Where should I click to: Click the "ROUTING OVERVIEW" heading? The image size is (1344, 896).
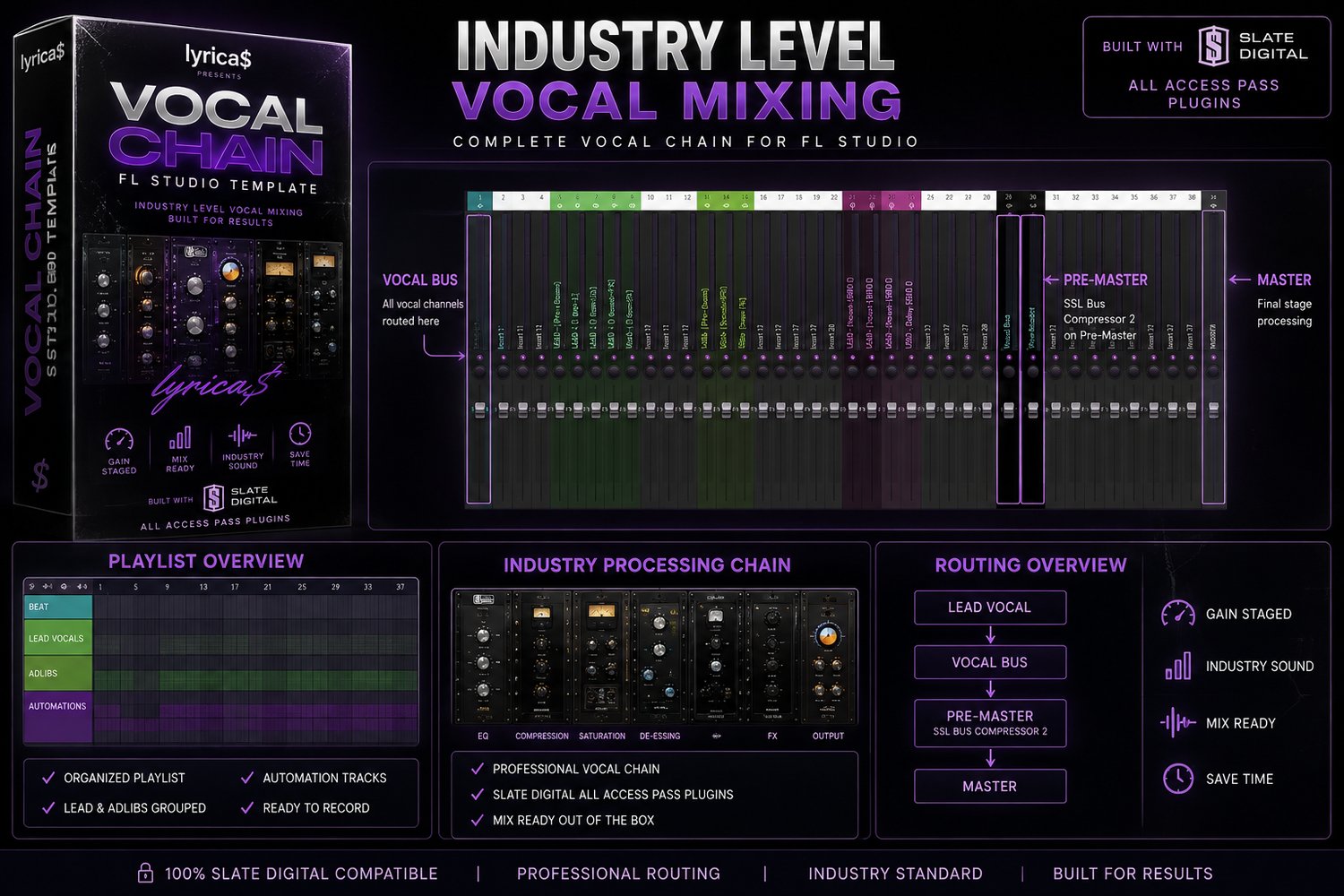click(x=1030, y=565)
